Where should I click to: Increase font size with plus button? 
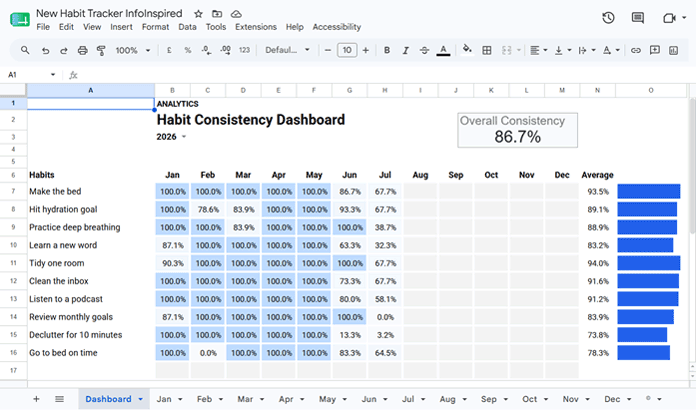[x=366, y=51]
